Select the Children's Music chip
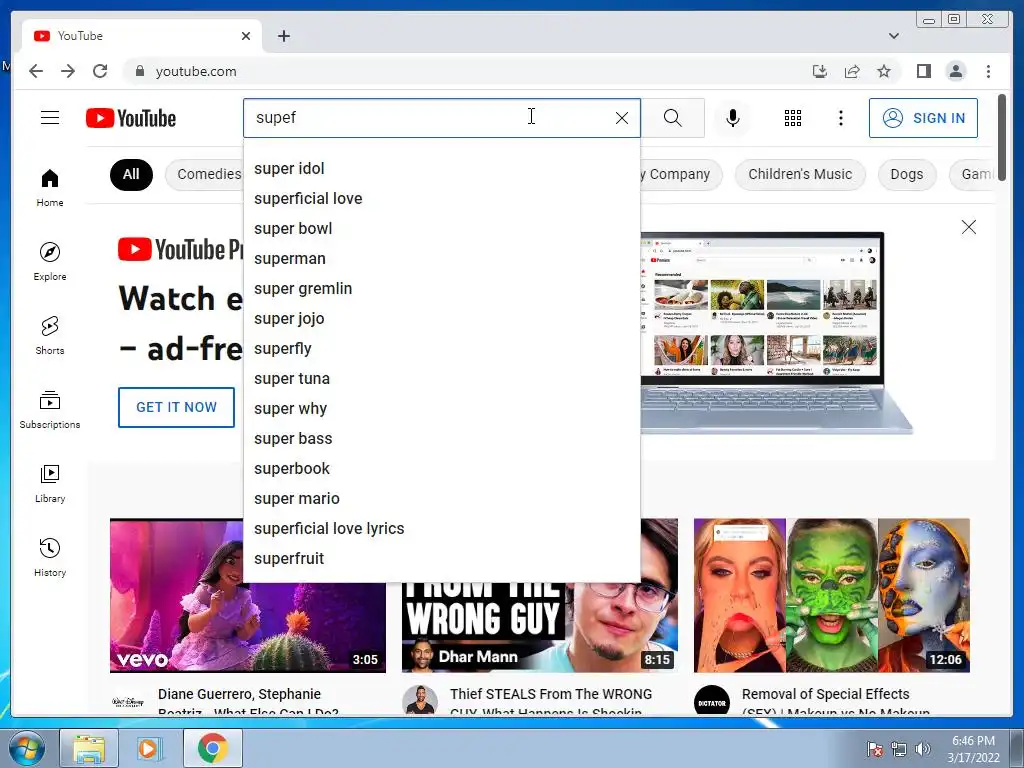Image resolution: width=1024 pixels, height=768 pixels. 800,174
